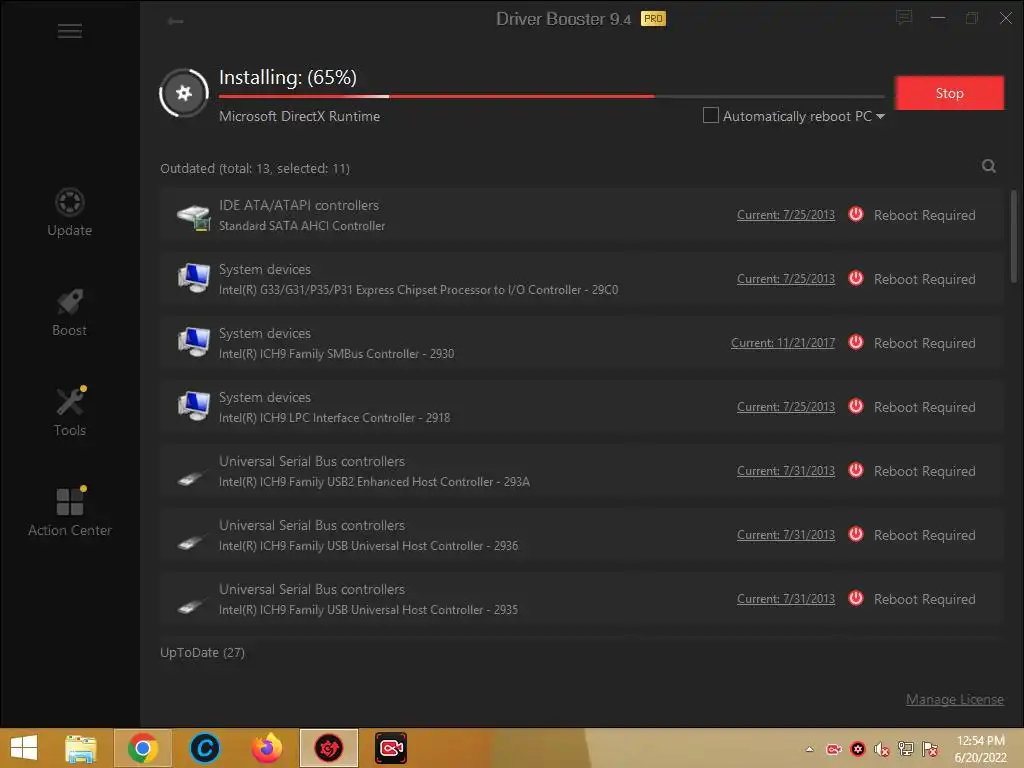This screenshot has width=1024, height=768.
Task: Click reboot power icon for USB Host Controller 2935
Action: 856,598
